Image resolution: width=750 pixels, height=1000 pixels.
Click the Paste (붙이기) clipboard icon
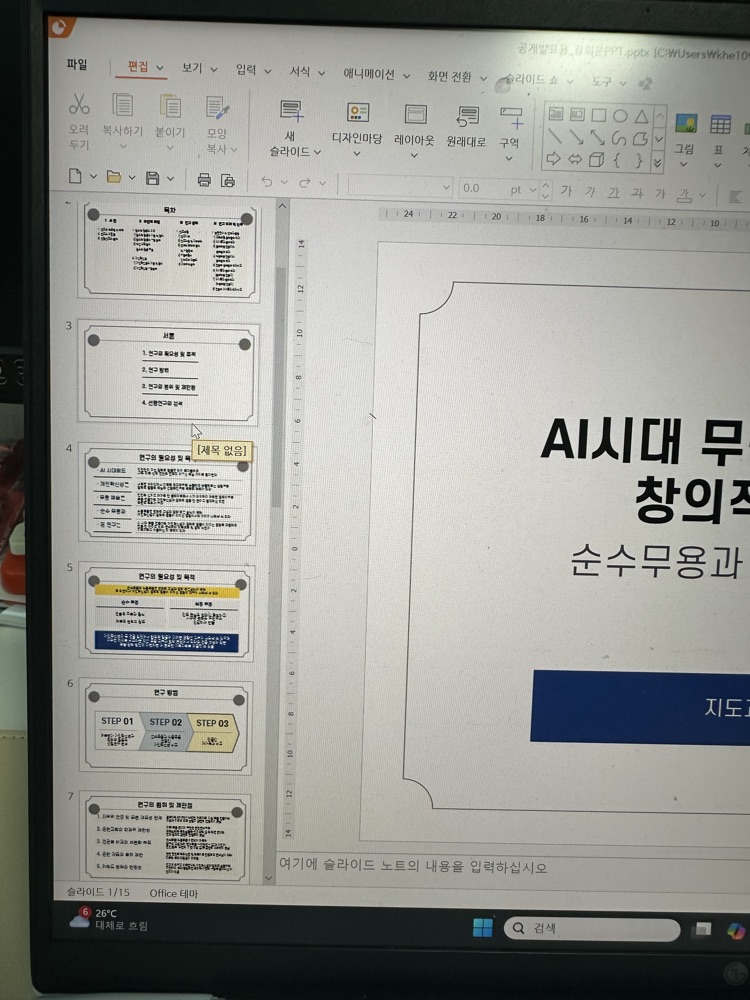(x=170, y=106)
